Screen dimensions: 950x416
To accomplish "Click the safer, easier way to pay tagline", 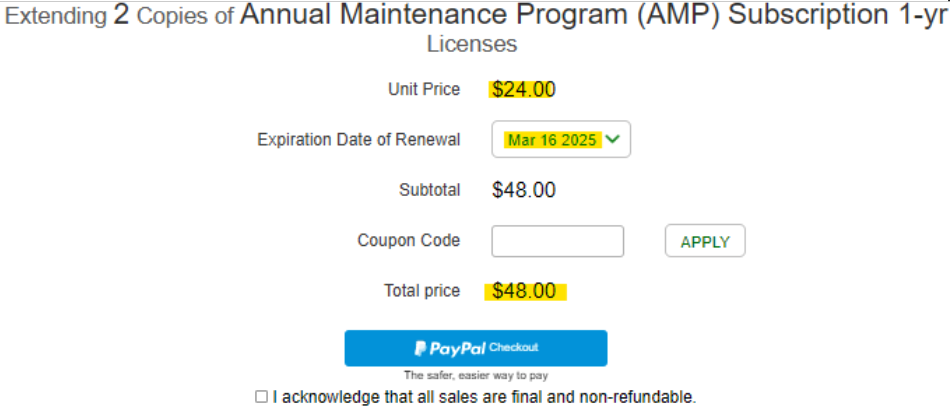I will pos(476,376).
